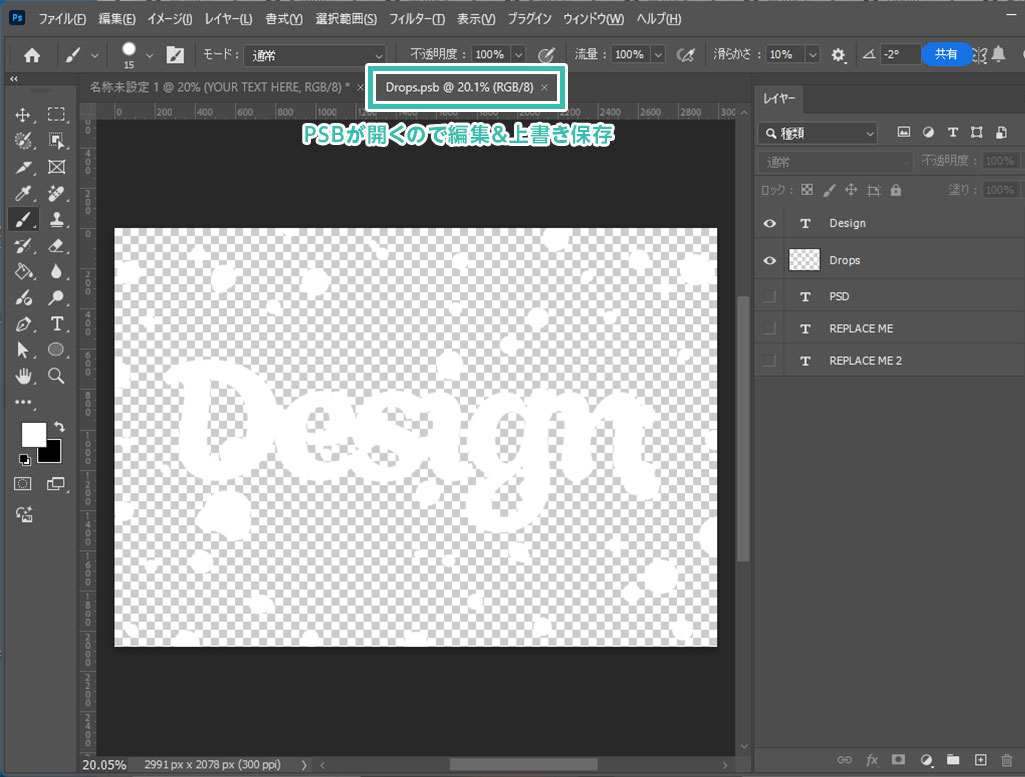The width and height of the screenshot is (1025, 777).
Task: Choose the Eraser tool
Action: (57, 245)
